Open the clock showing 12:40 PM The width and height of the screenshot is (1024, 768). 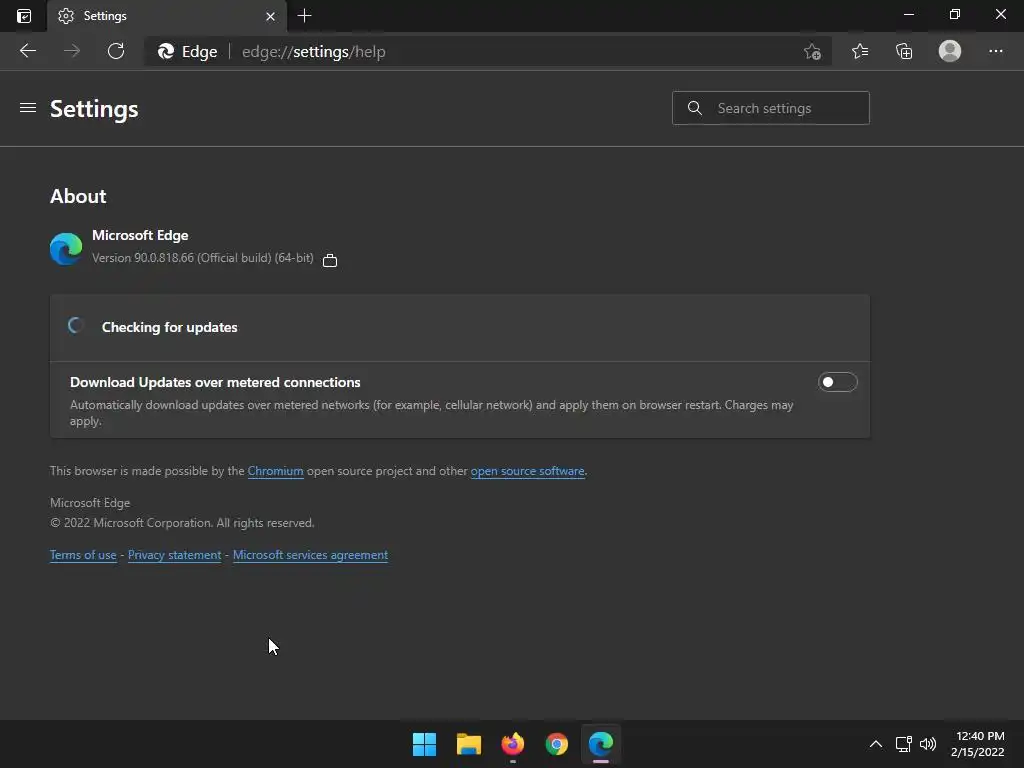coord(978,744)
